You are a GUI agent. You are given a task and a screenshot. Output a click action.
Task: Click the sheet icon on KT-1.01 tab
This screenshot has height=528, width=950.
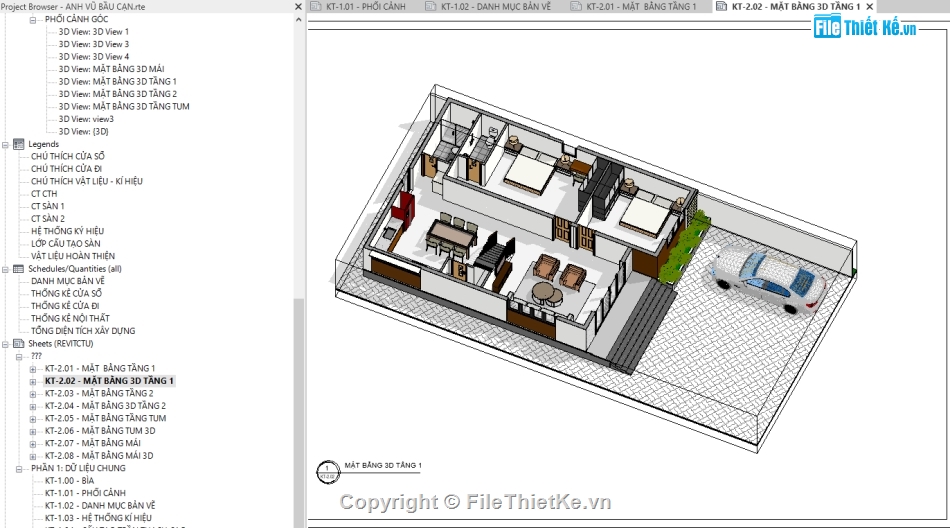click(x=316, y=6)
